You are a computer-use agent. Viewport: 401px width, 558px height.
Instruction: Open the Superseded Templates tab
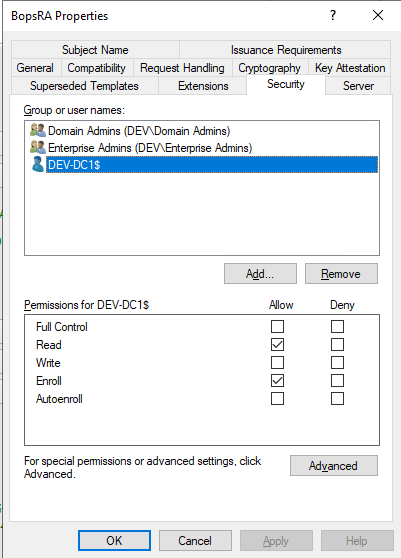(x=84, y=86)
